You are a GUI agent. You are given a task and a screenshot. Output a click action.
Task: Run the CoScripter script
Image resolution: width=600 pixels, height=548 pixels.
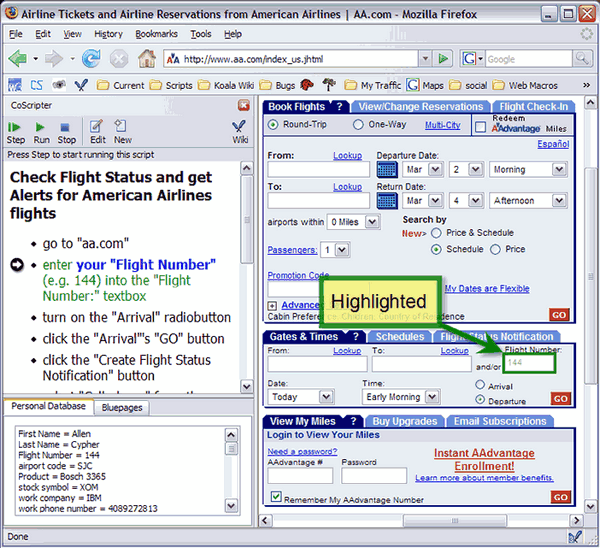point(41,132)
